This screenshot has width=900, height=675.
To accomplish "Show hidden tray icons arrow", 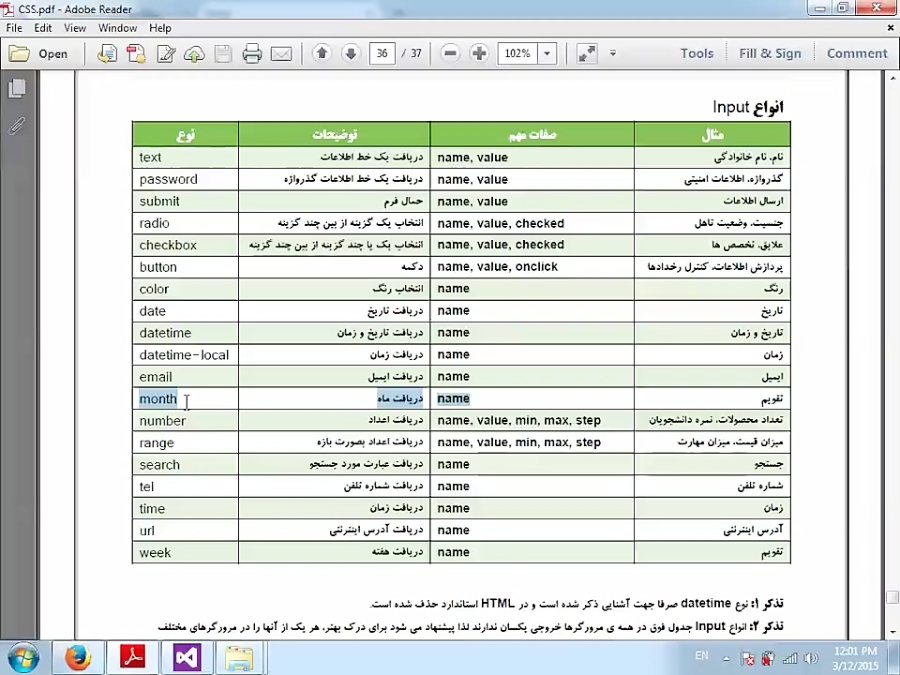I will [x=727, y=659].
